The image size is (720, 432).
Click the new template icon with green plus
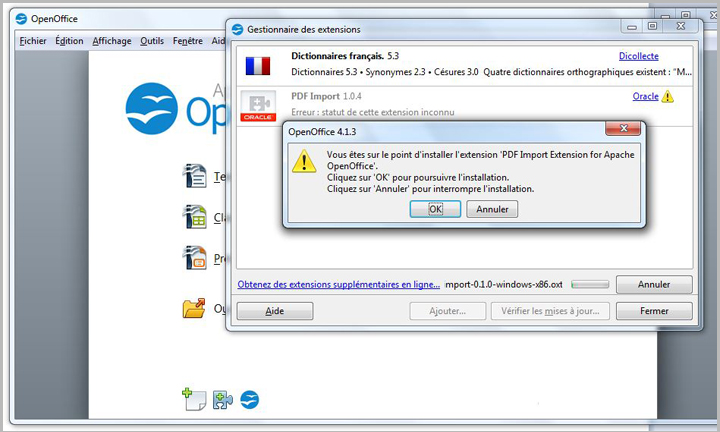[x=194, y=399]
